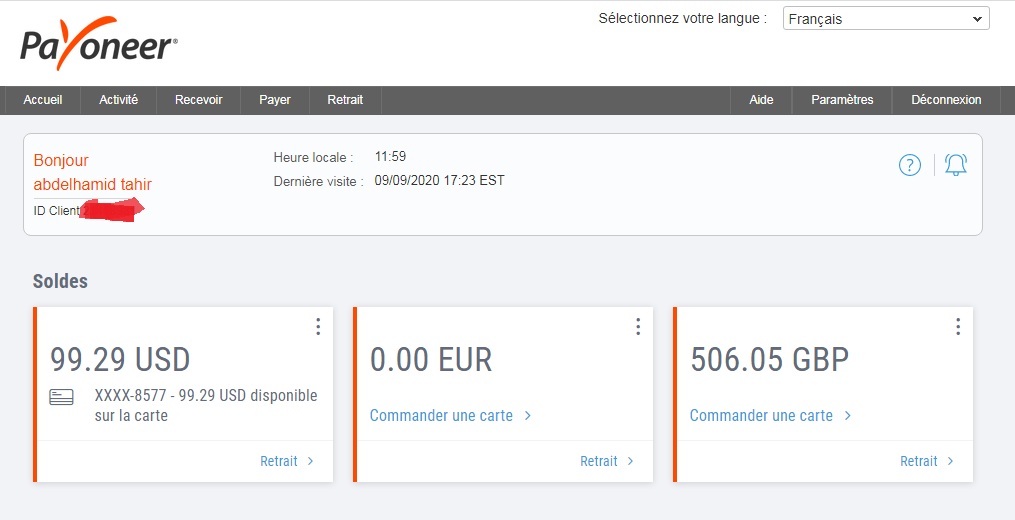Open the Retrait menu in navigation bar
This screenshot has height=520, width=1015.
click(x=345, y=100)
